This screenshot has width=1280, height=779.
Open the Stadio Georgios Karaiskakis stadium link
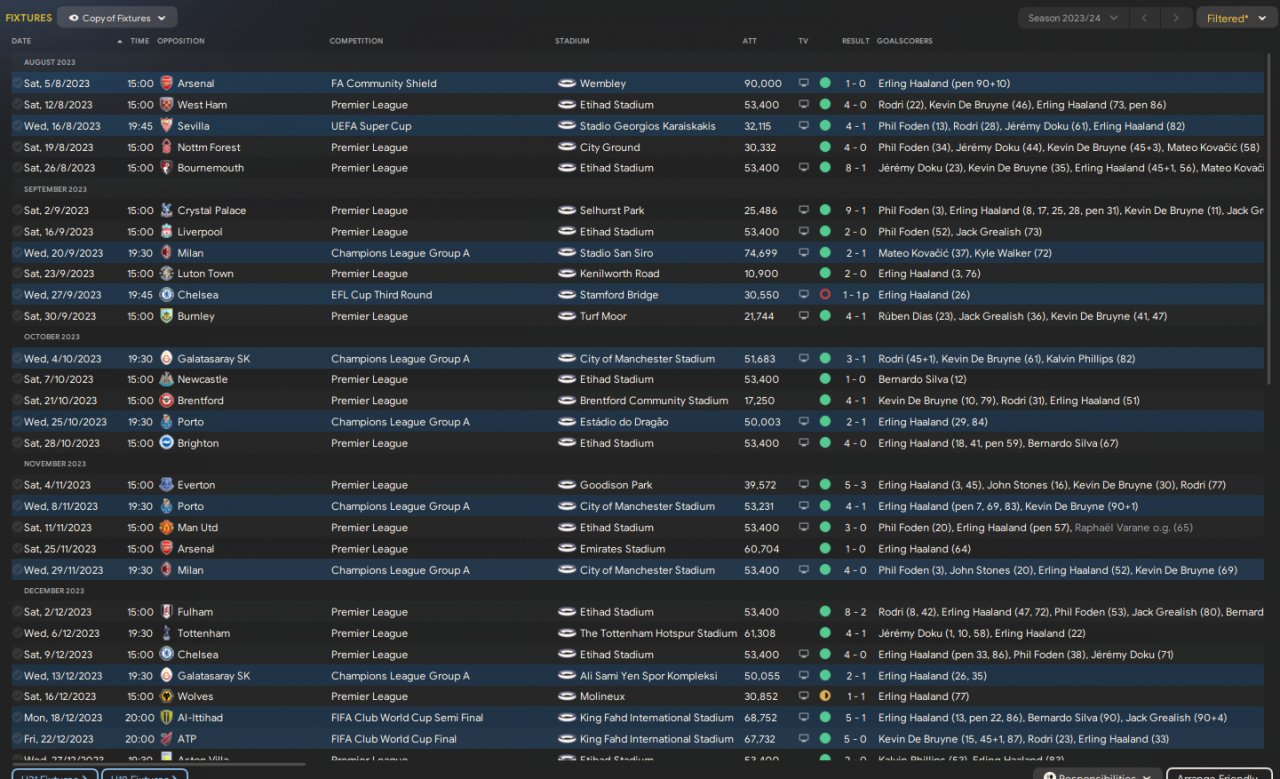click(647, 126)
